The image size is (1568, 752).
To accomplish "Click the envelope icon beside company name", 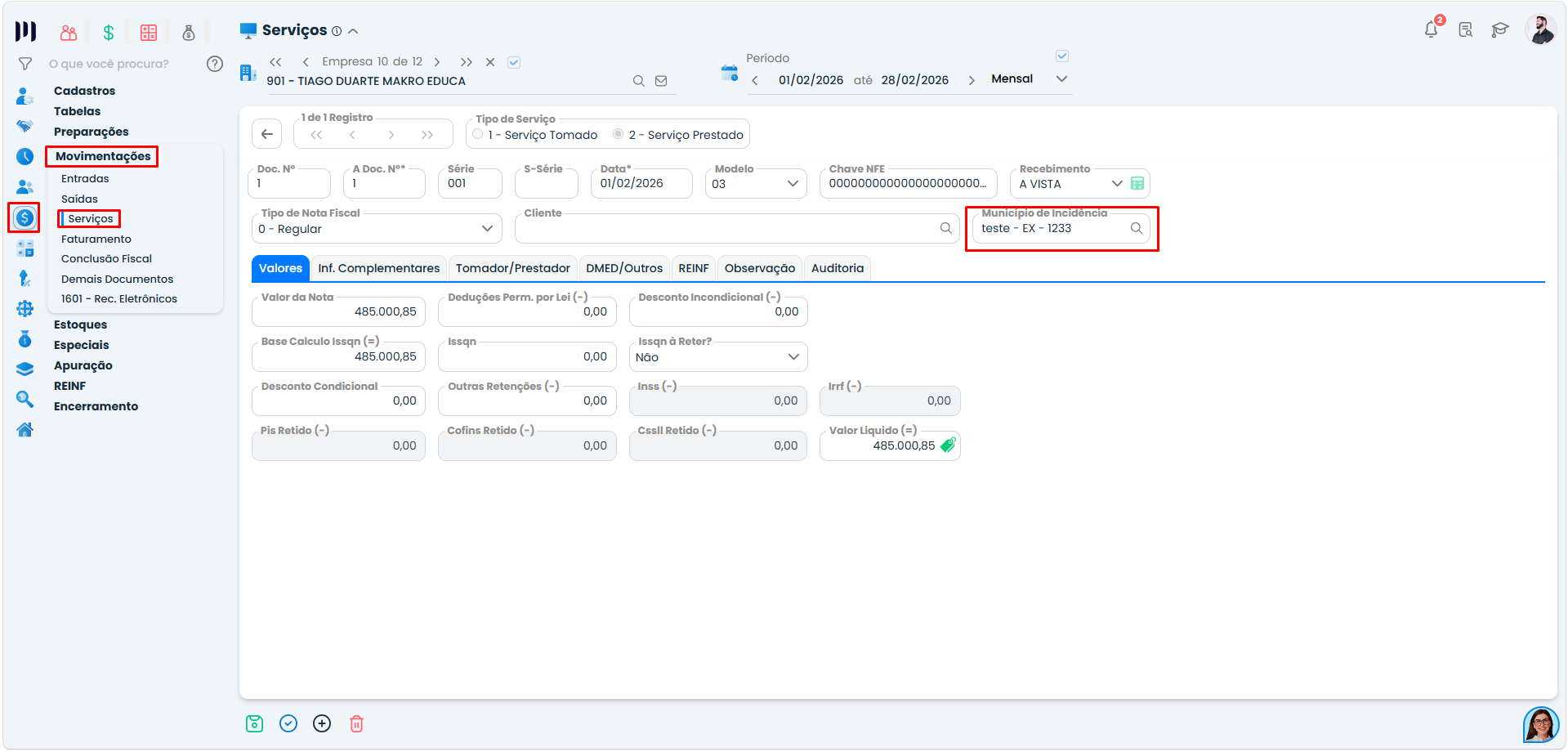I will pyautogui.click(x=661, y=81).
